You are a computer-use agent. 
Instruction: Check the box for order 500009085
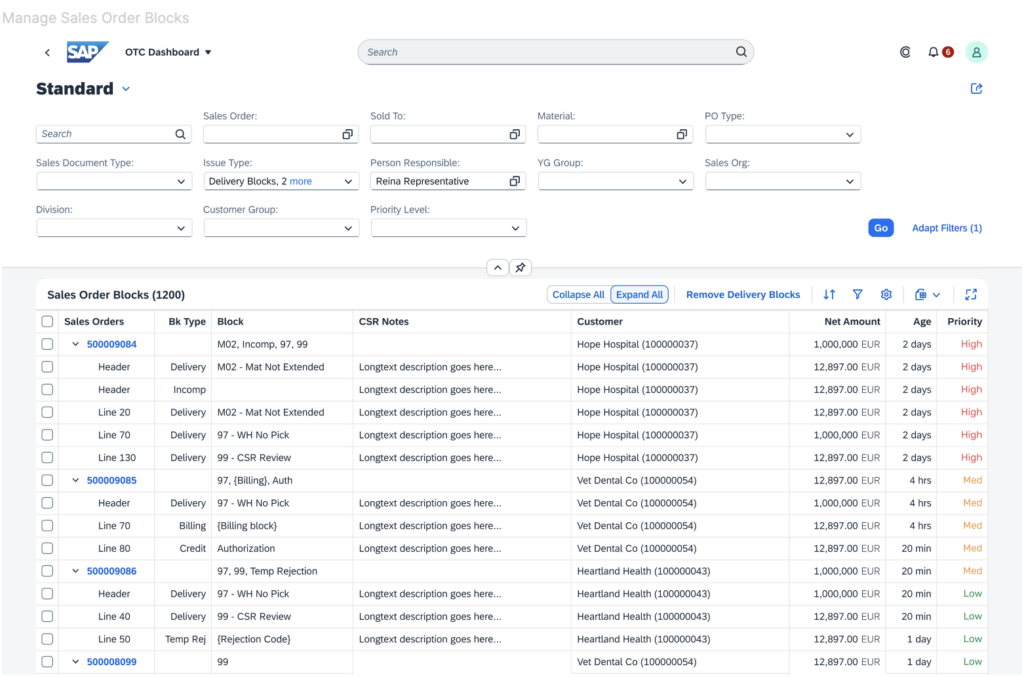point(47,480)
